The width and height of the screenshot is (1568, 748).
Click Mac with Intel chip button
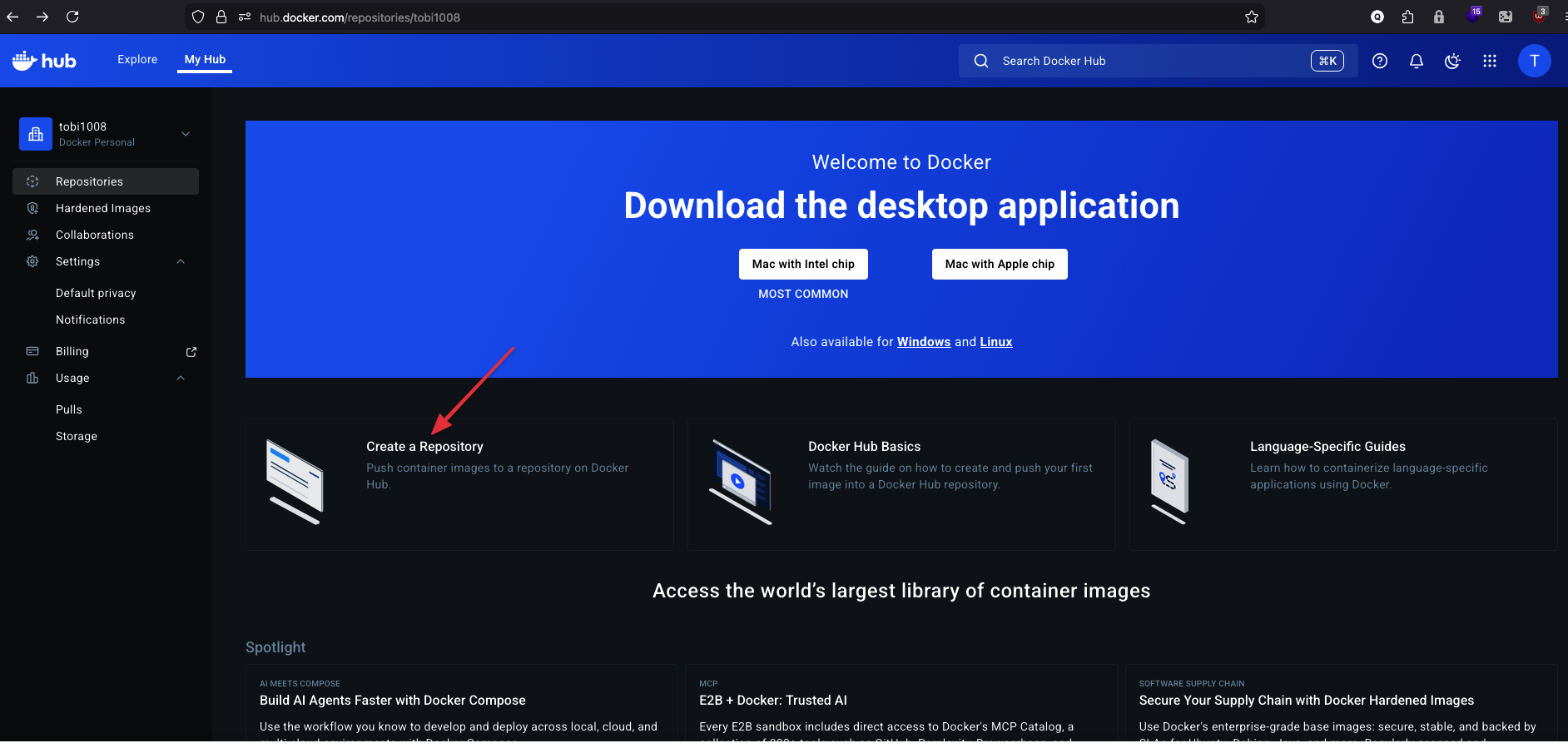click(803, 265)
